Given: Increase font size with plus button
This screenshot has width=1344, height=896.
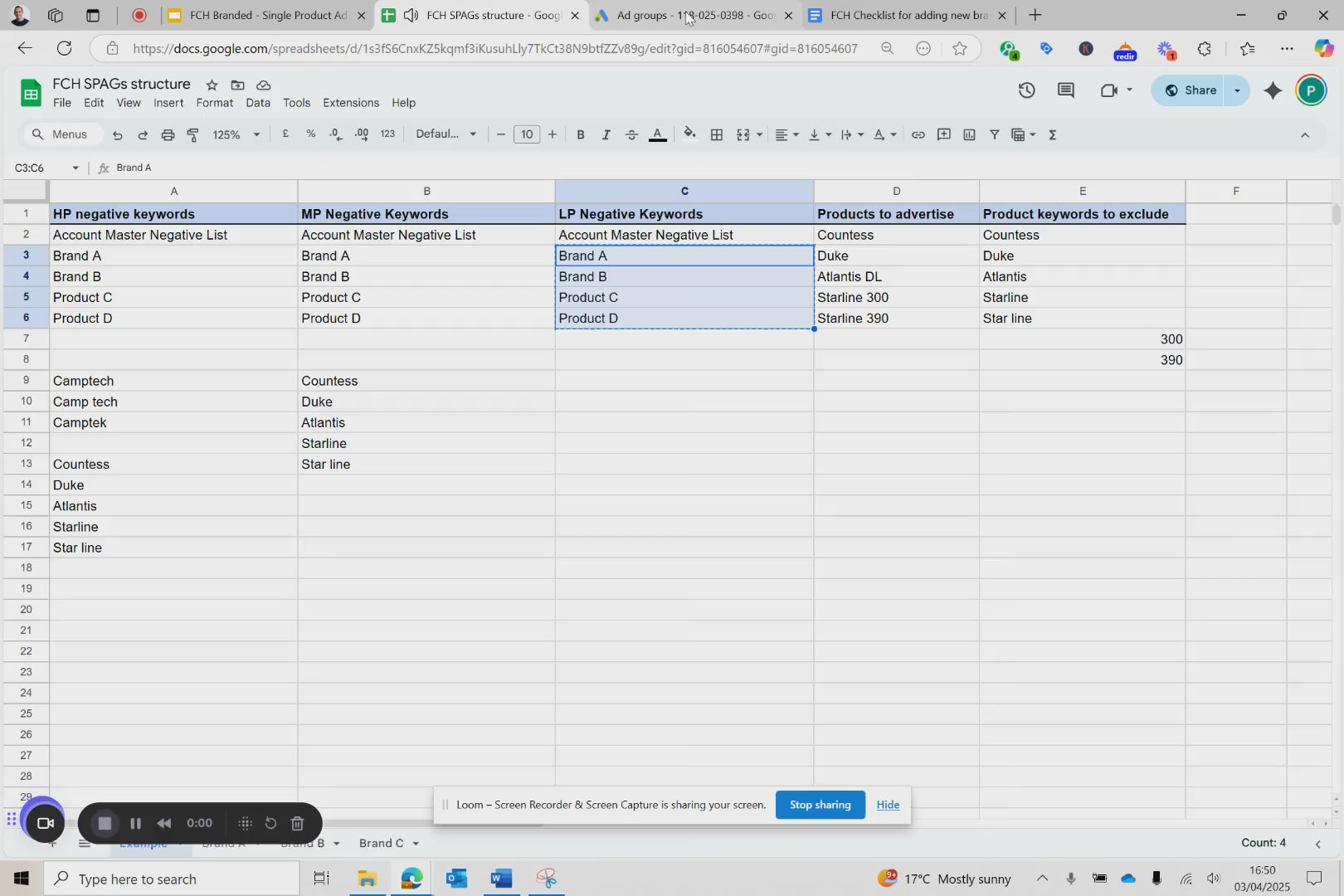Looking at the screenshot, I should click(x=553, y=134).
